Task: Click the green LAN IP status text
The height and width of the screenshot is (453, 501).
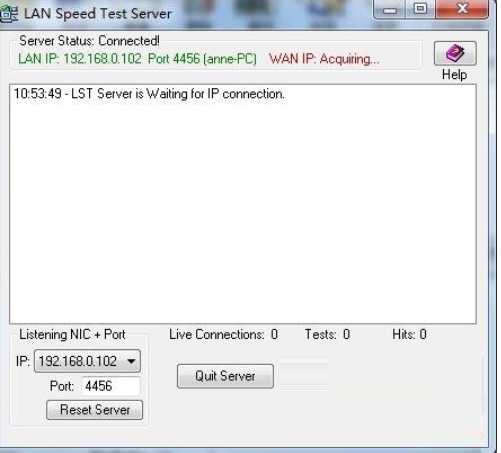Action: click(137, 59)
